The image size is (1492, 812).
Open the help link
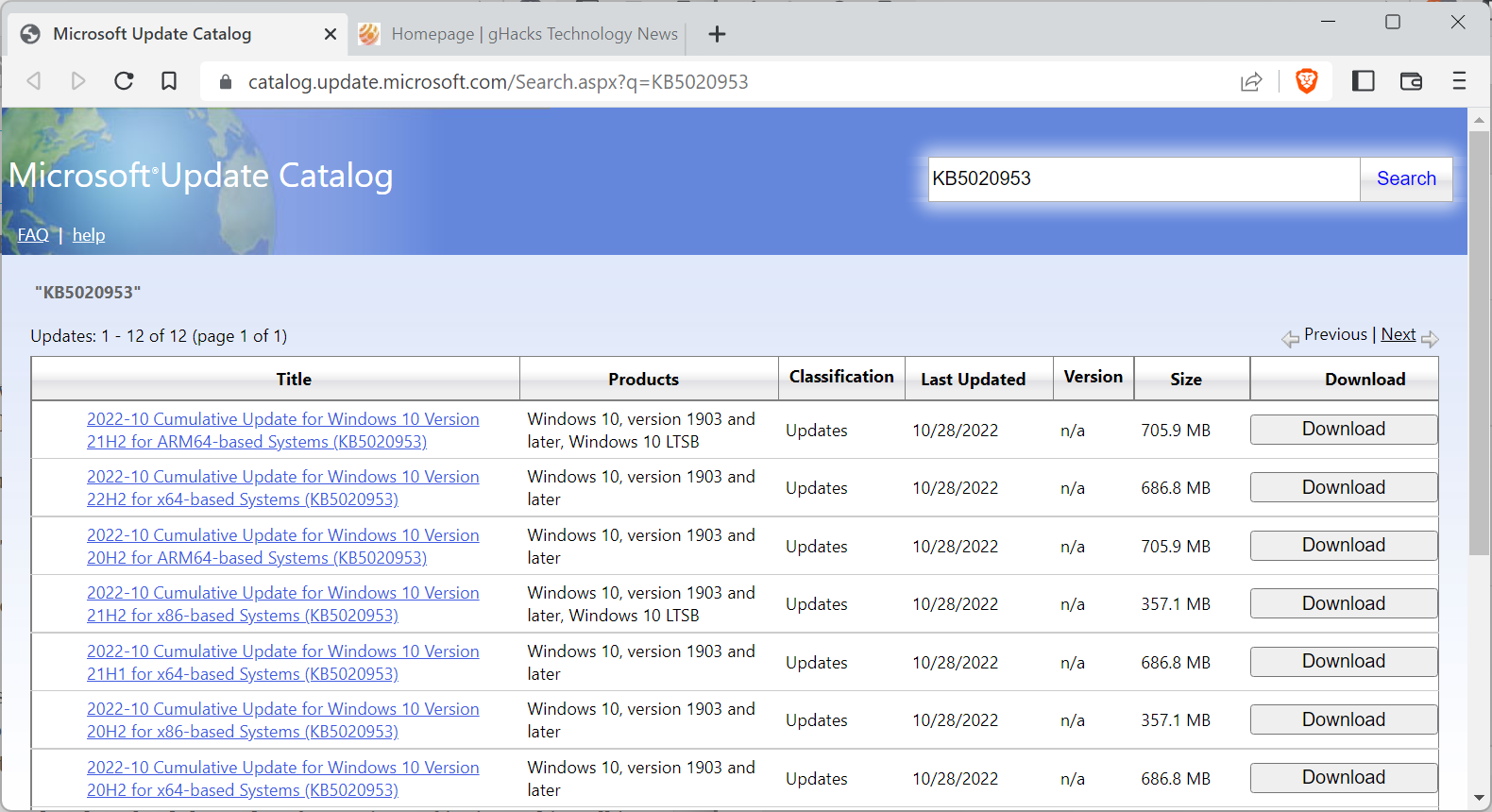[x=89, y=235]
